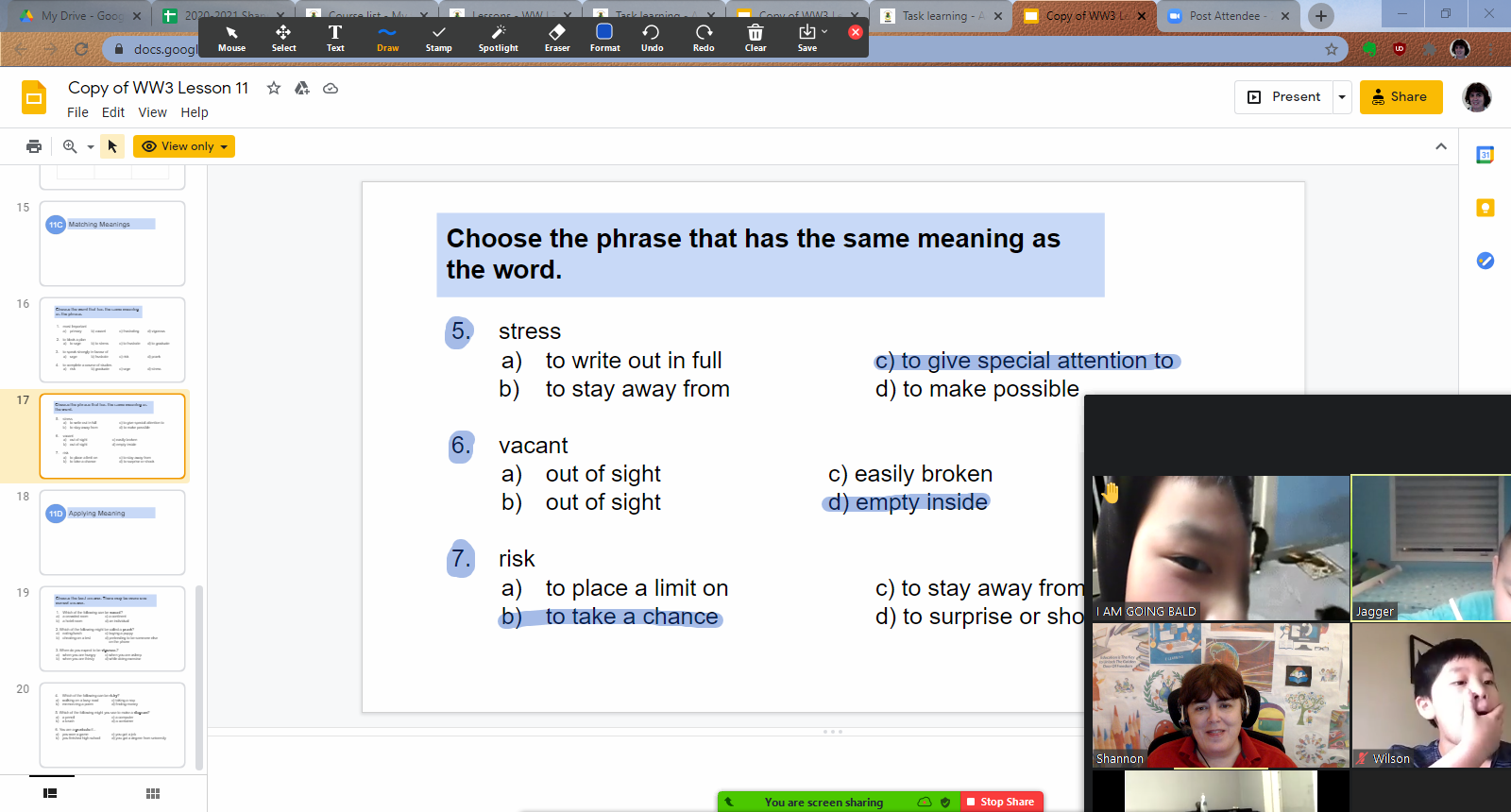This screenshot has width=1511, height=812.
Task: Pick the Text annotation tool
Action: coord(335,39)
